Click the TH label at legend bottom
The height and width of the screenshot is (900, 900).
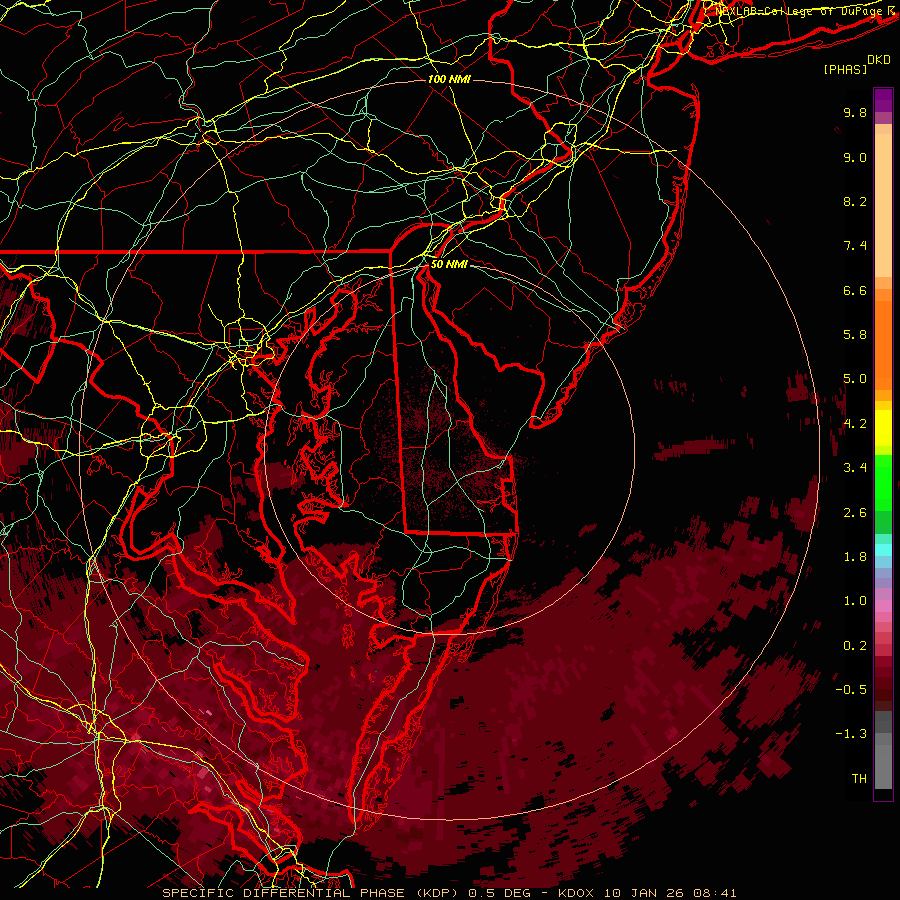(x=859, y=779)
